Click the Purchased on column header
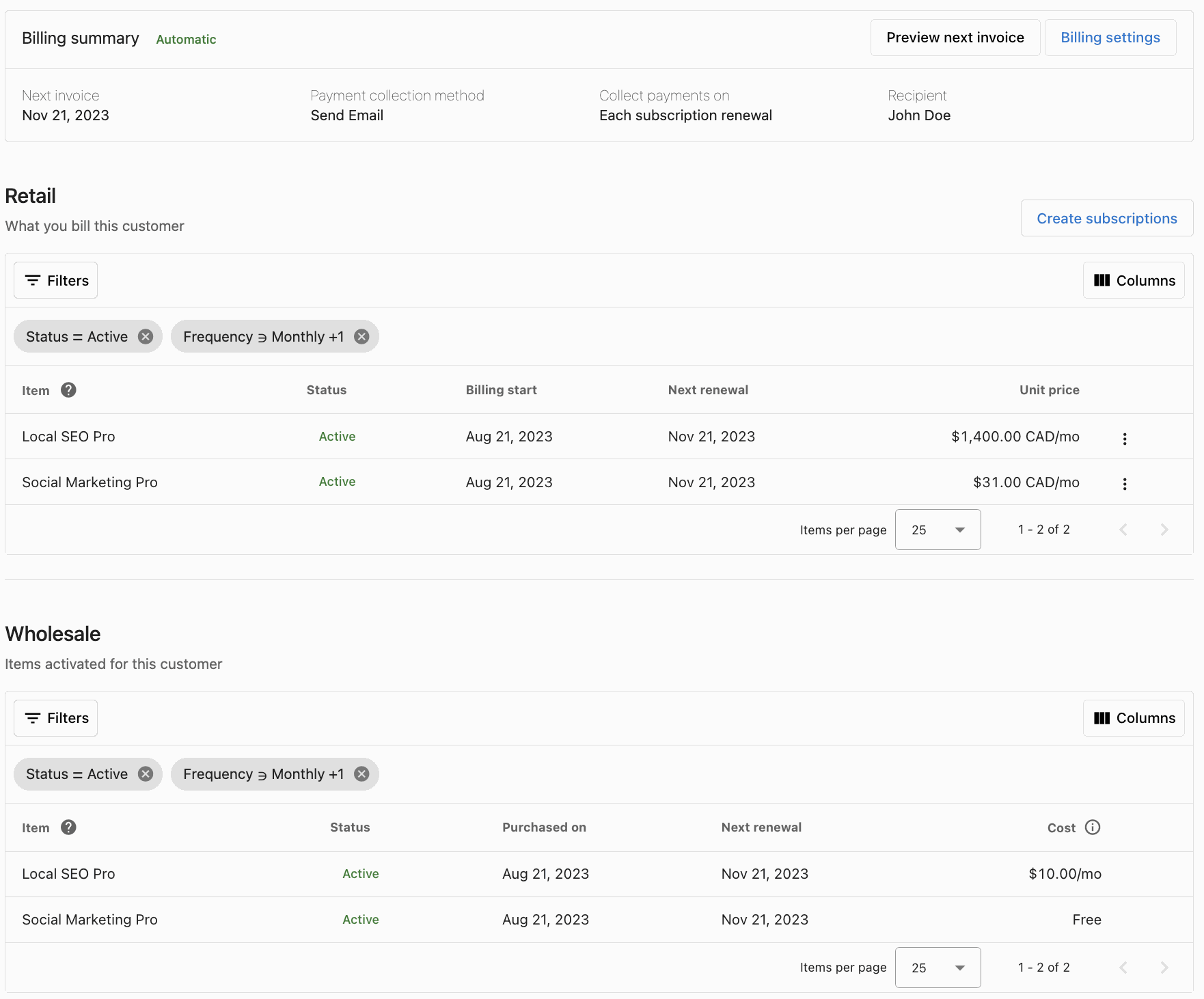This screenshot has height=999, width=1204. [x=545, y=827]
